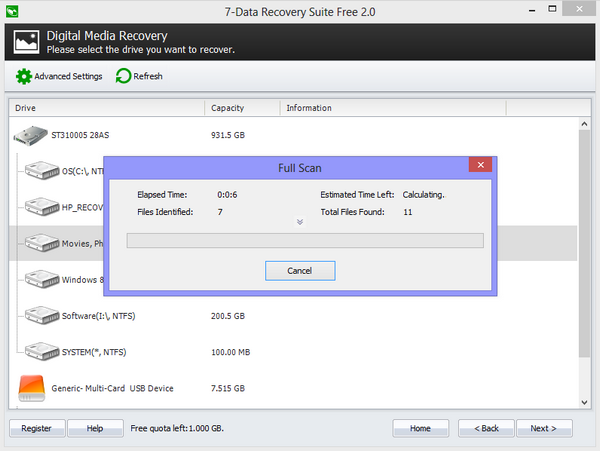600x451 pixels.
Task: Minimize the 7-Data Recovery window
Action: pos(532,10)
